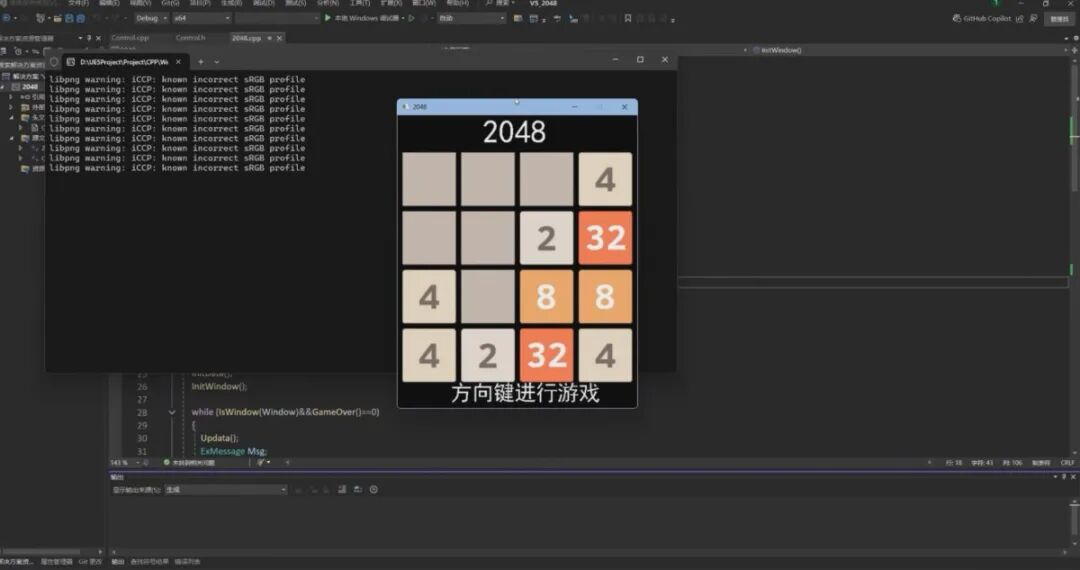Toggle pin on the 2048.cpp tab
This screenshot has width=1080, height=570.
[268, 38]
